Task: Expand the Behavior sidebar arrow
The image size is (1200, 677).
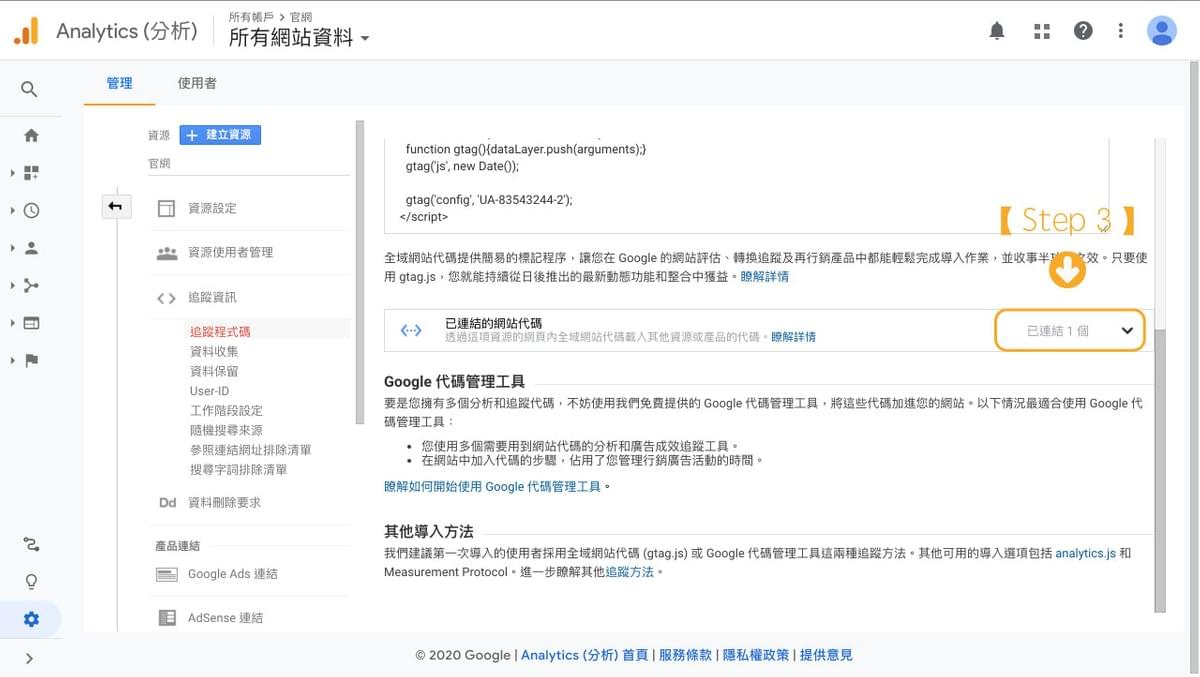Action: [x=13, y=323]
